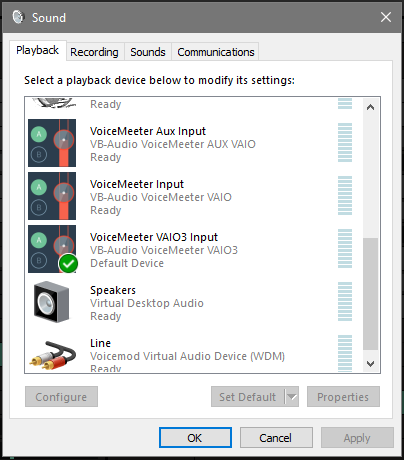404x460 pixels.
Task: Click the Line RCA cable icon
Action: point(53,355)
